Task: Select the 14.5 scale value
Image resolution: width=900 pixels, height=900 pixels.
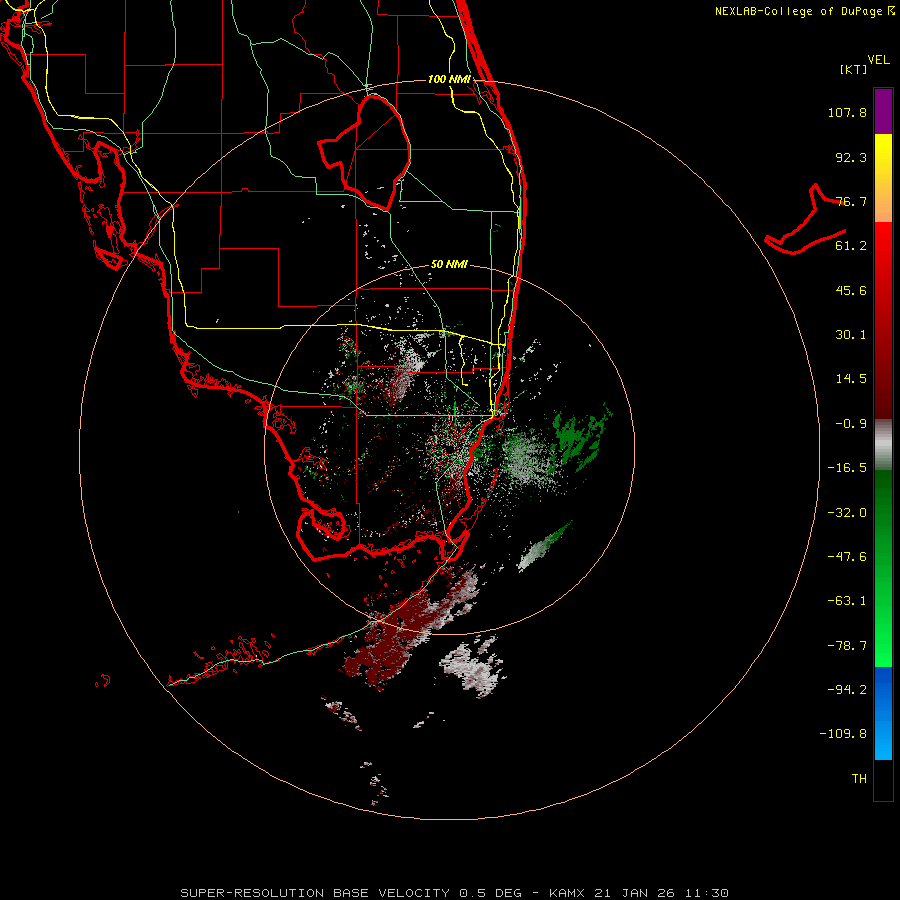Action: point(851,379)
